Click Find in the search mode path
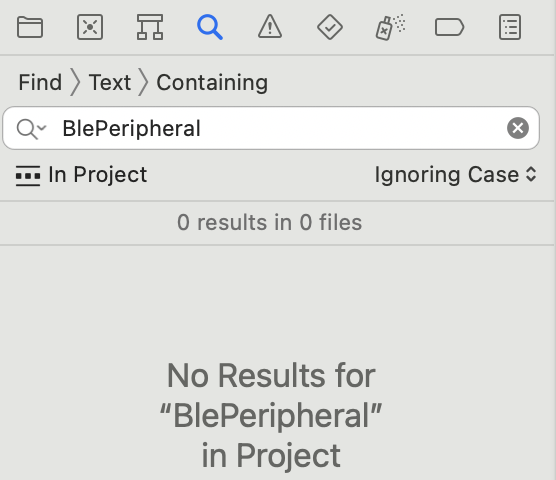The height and width of the screenshot is (480, 556). [x=40, y=83]
